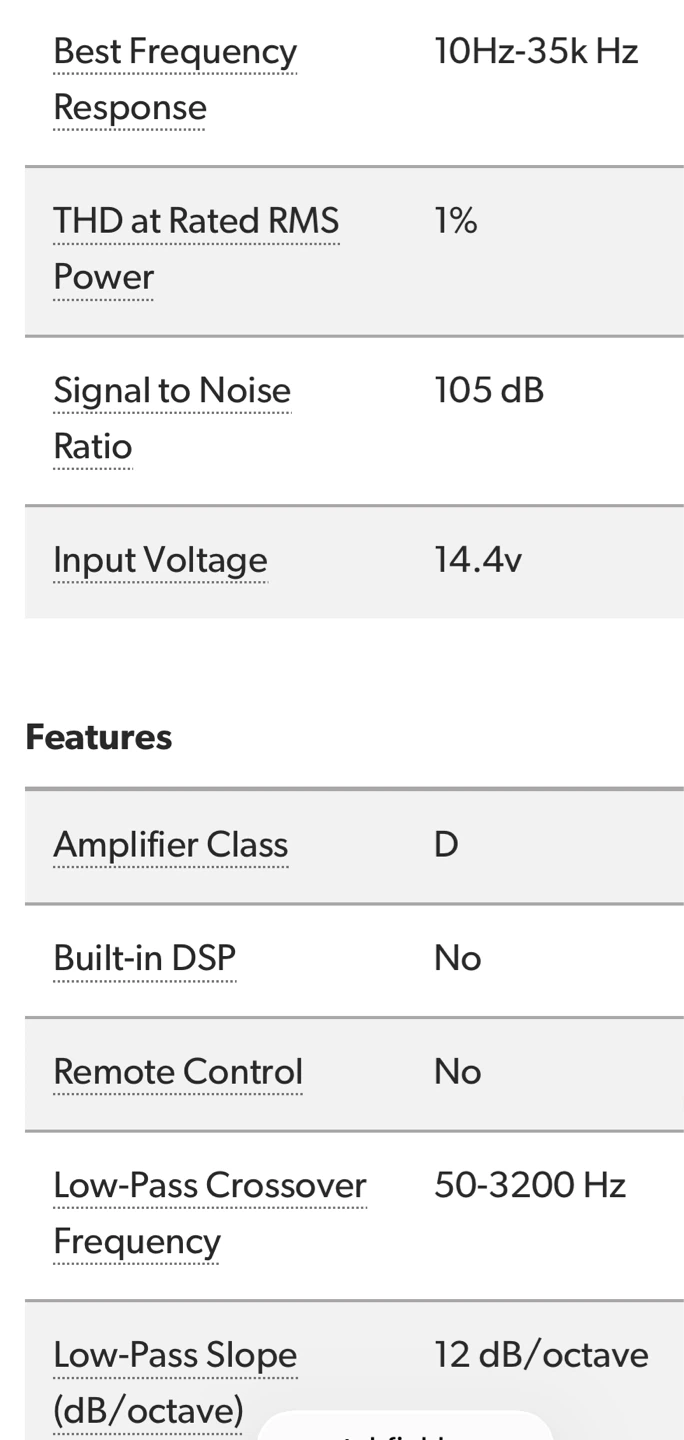The image size is (684, 1440).
Task: Select the 50-3200 Hz crossover value
Action: [530, 1186]
